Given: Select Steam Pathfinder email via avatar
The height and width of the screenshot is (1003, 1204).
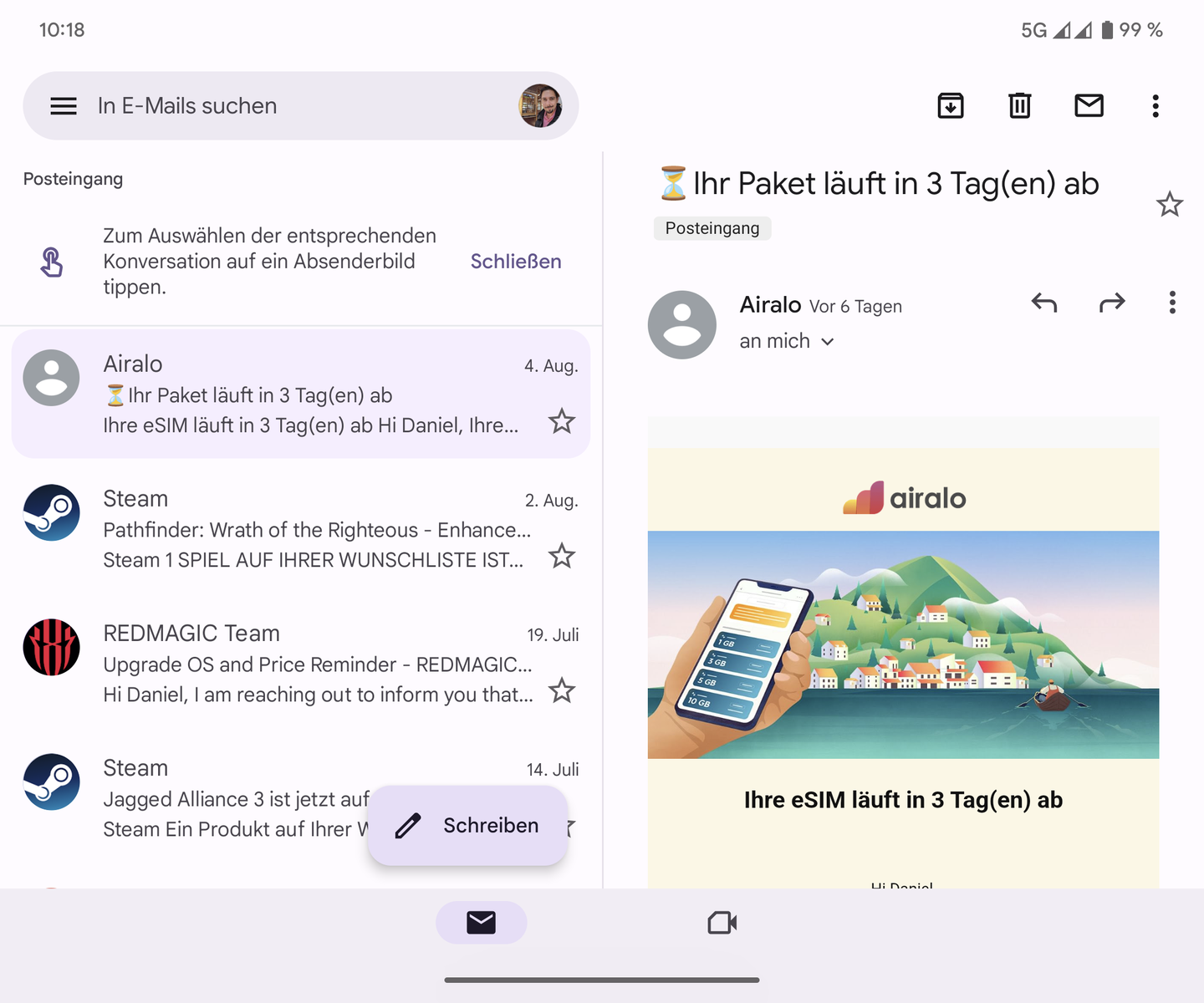Looking at the screenshot, I should [51, 512].
